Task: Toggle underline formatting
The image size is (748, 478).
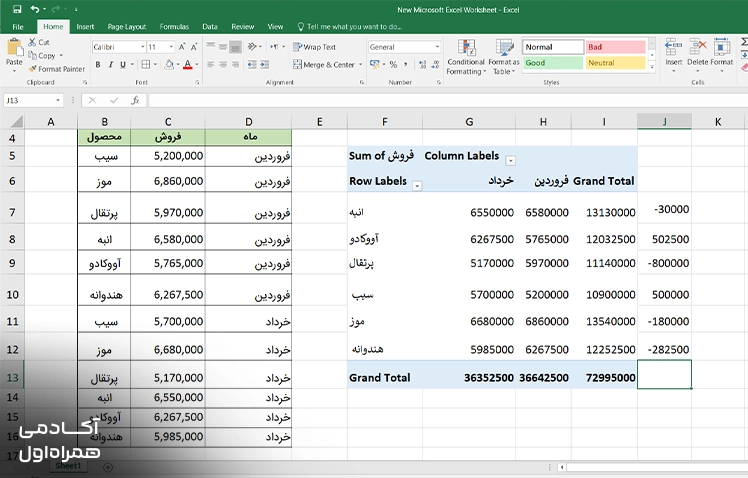Action: pos(123,64)
